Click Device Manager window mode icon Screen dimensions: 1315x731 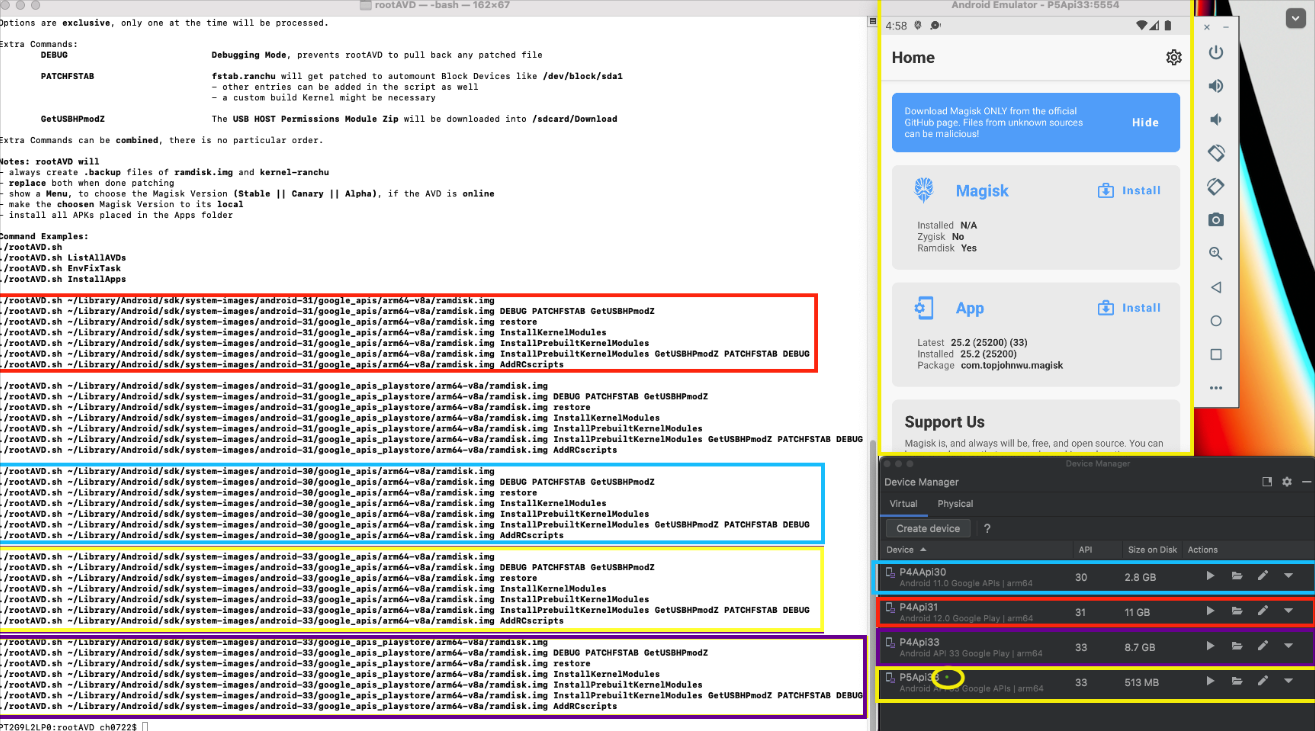pyautogui.click(x=1266, y=482)
